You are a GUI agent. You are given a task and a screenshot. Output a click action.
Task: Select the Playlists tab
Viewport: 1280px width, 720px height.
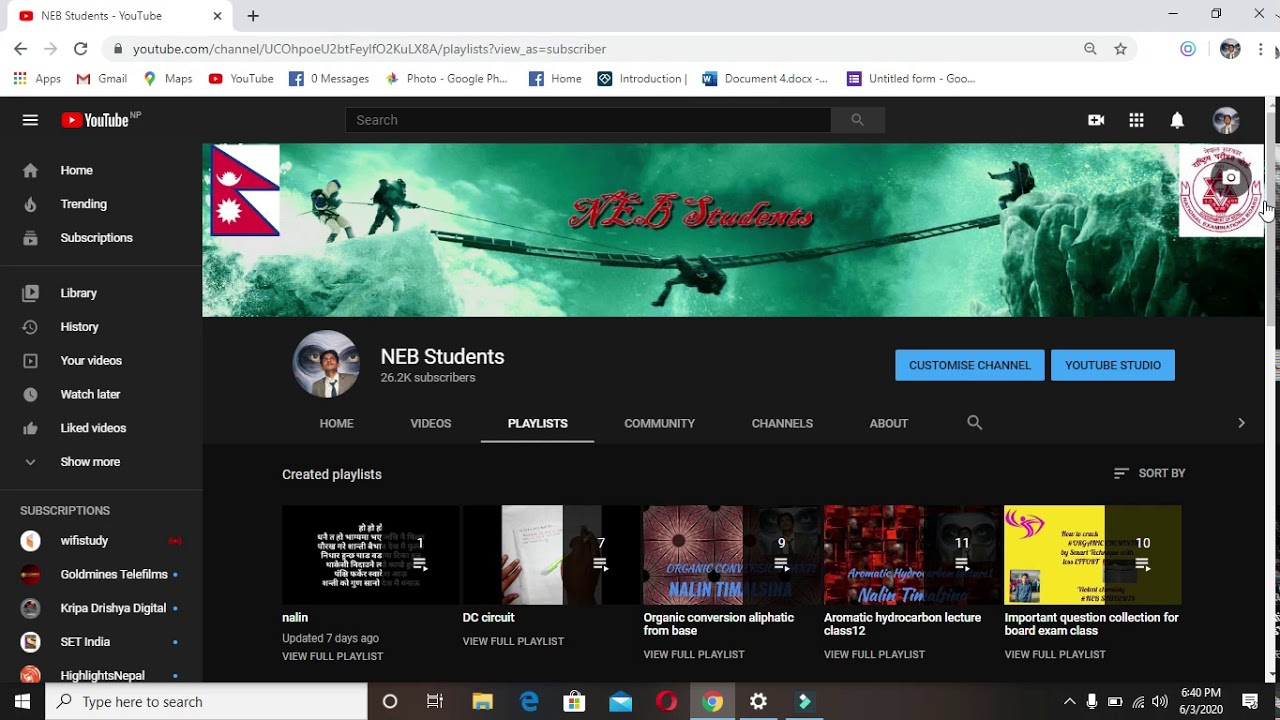(x=537, y=423)
